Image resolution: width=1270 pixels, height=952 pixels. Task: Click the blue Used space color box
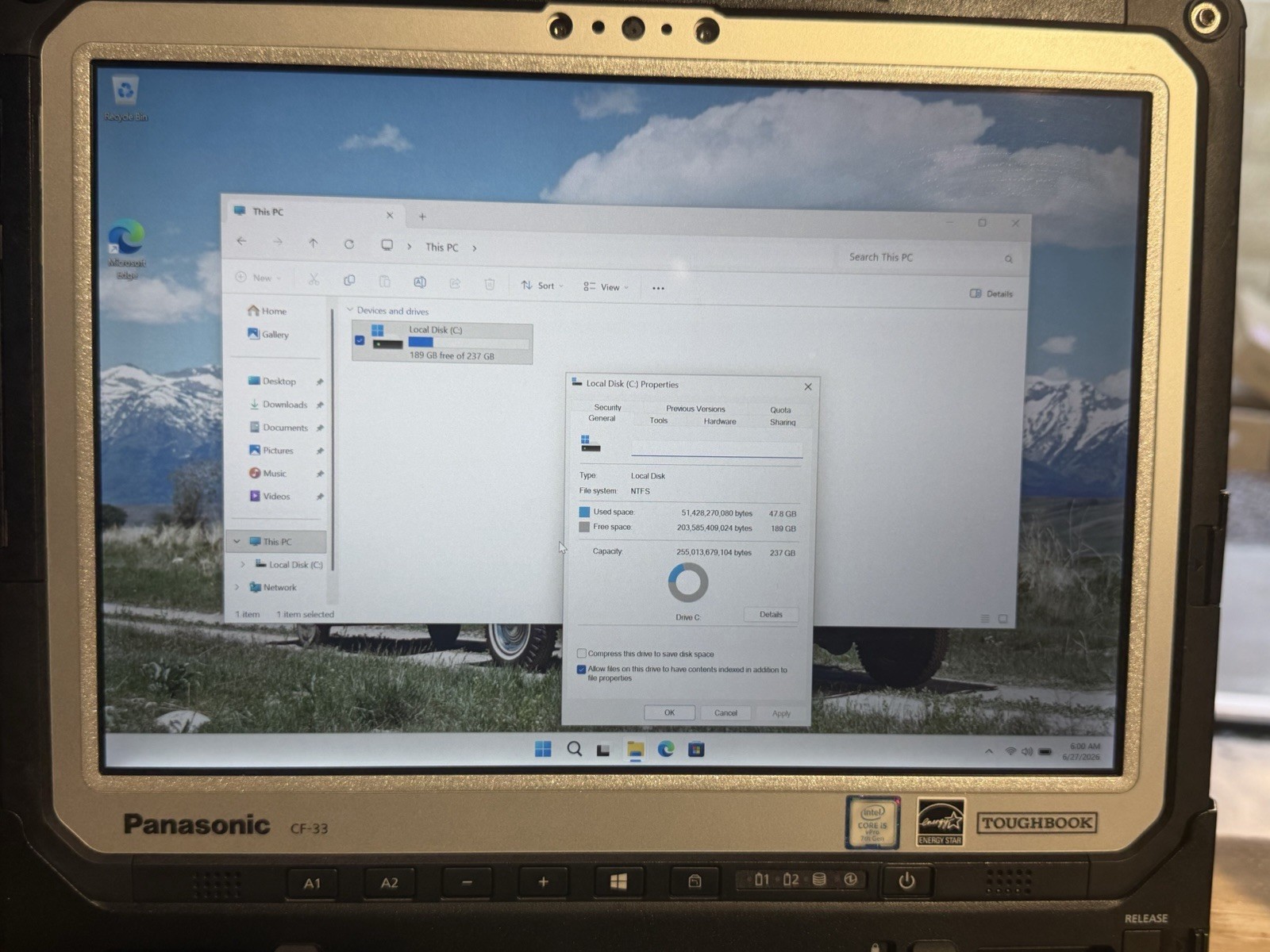point(584,512)
